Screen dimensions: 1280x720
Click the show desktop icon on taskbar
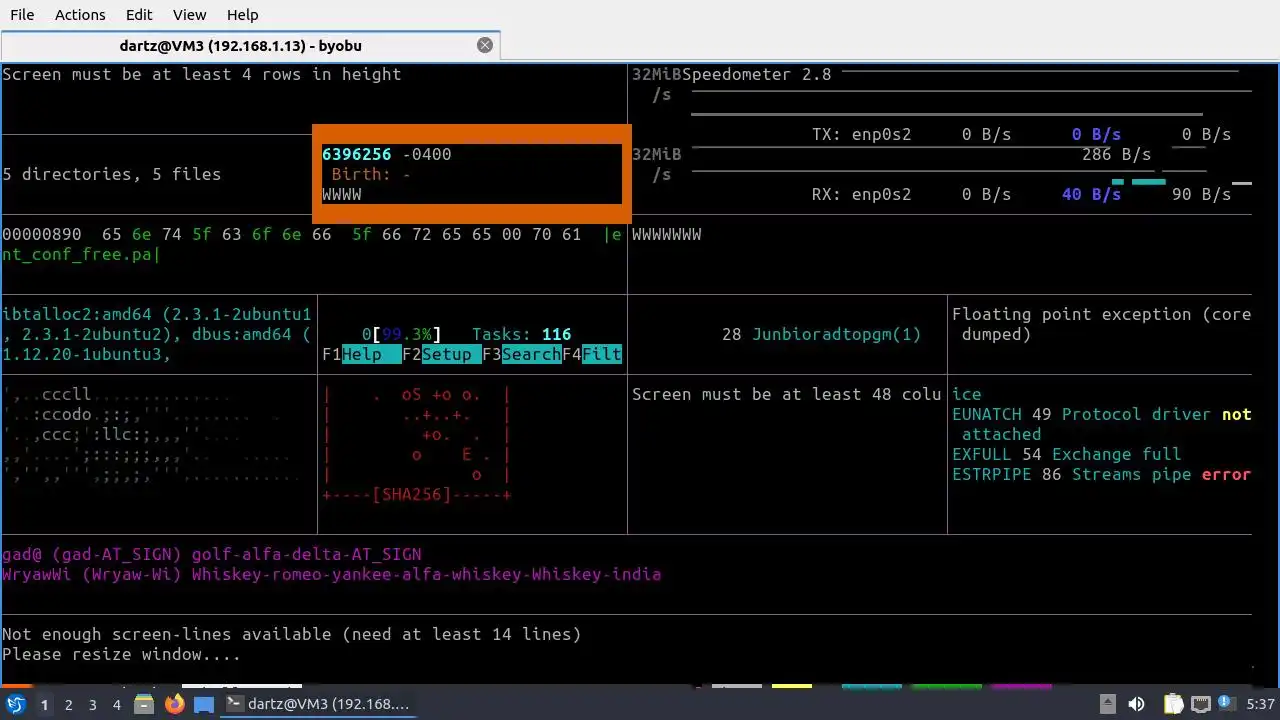coord(204,704)
